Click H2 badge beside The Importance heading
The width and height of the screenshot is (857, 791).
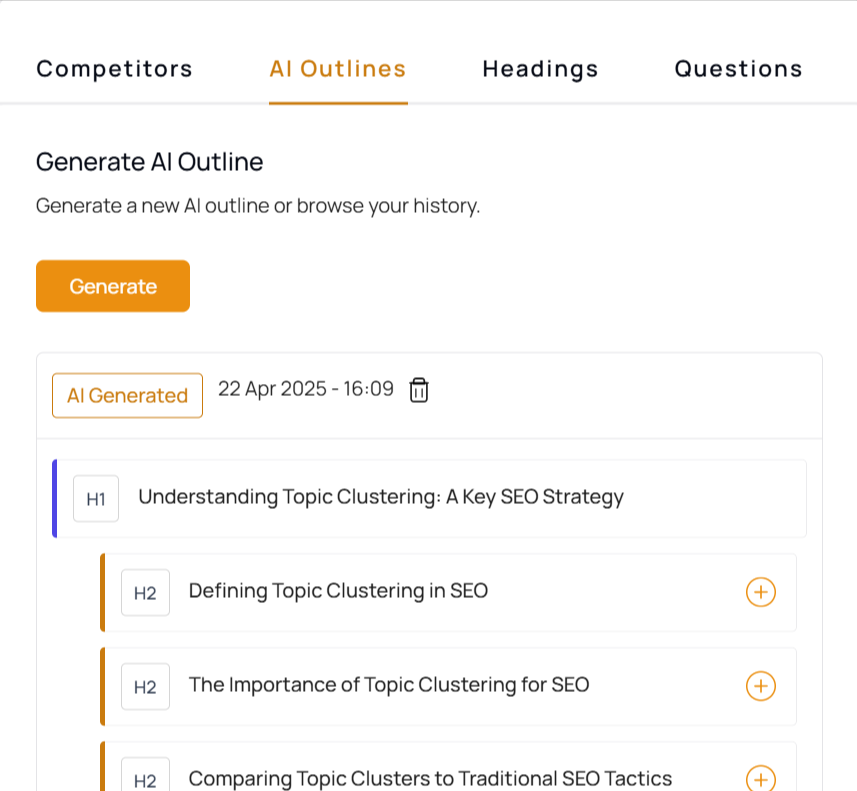point(145,687)
